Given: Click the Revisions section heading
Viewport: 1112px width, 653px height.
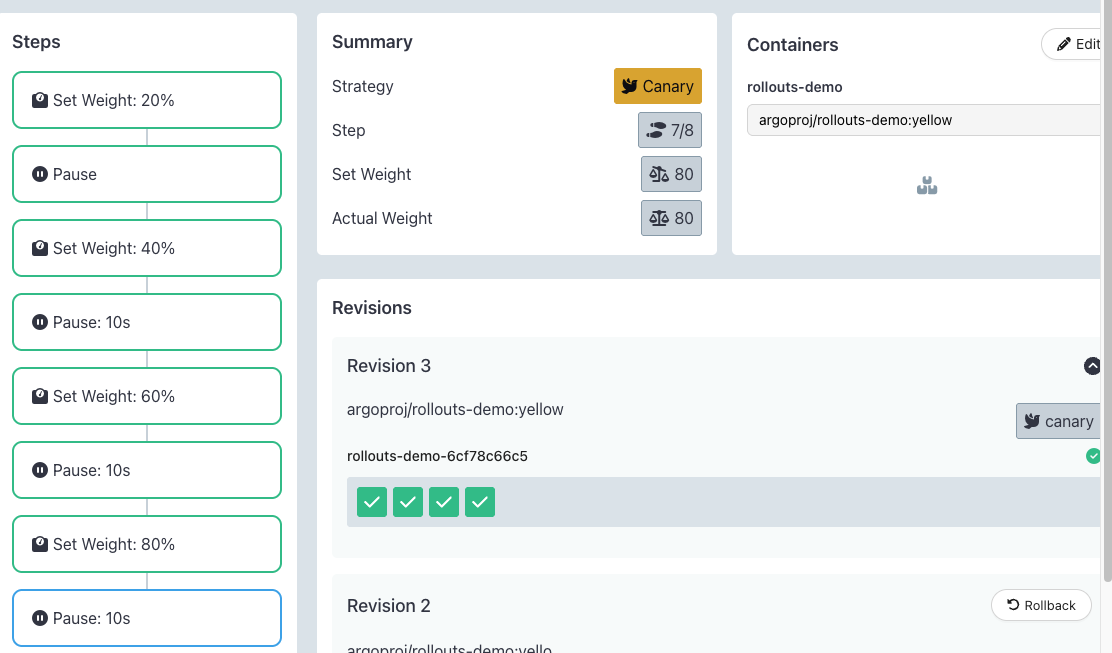Looking at the screenshot, I should click(372, 308).
